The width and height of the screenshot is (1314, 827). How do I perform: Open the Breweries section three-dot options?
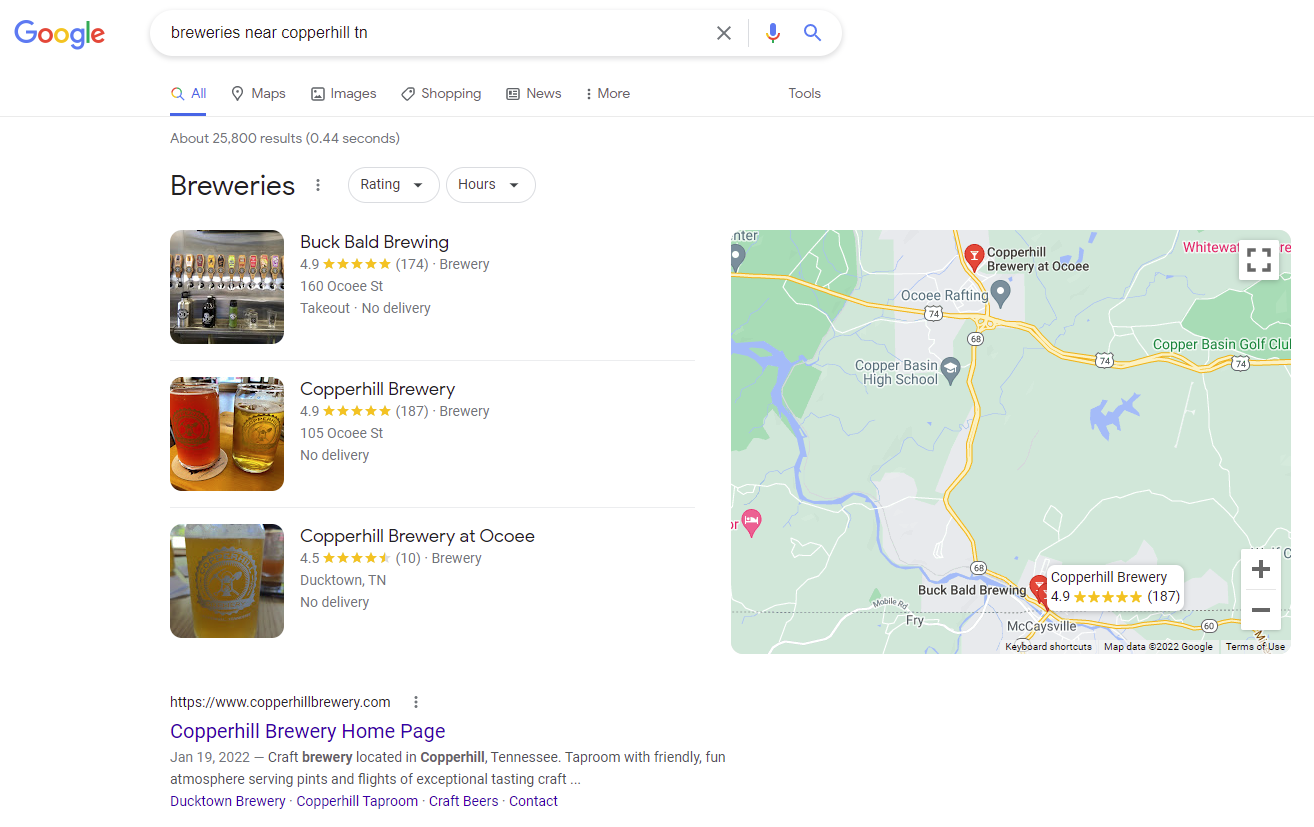click(318, 185)
